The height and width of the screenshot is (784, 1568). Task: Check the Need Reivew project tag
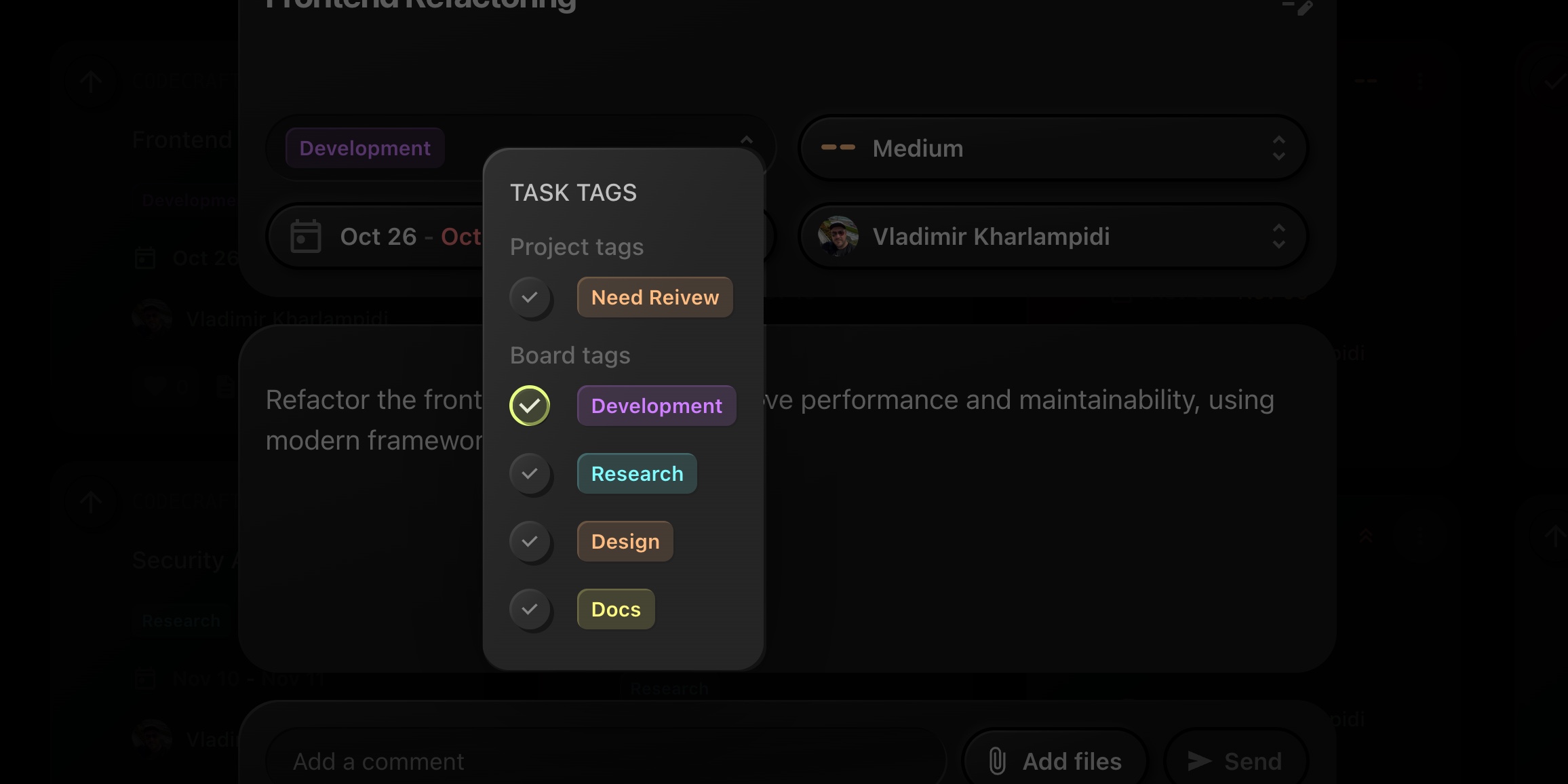(x=531, y=297)
